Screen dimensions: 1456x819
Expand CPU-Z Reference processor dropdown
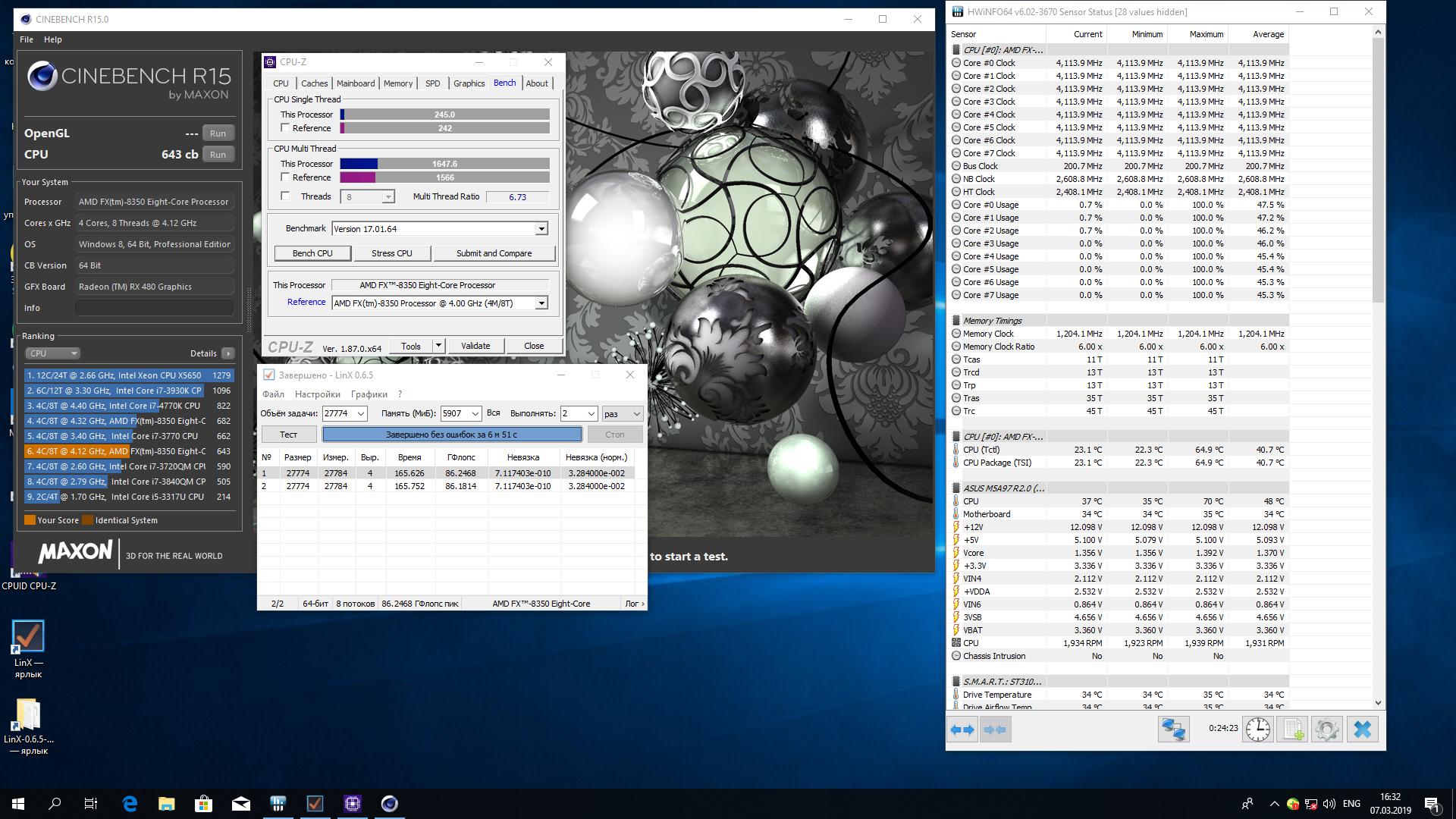click(x=541, y=303)
